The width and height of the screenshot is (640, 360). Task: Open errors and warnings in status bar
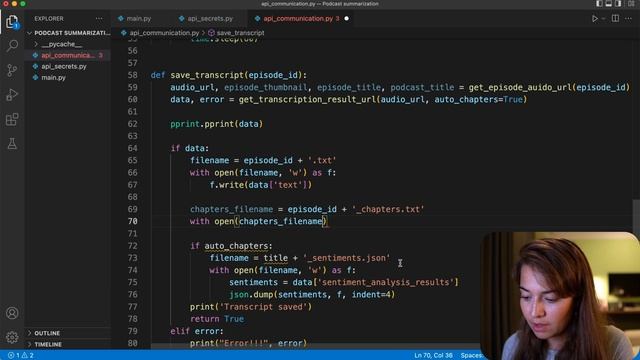point(21,356)
